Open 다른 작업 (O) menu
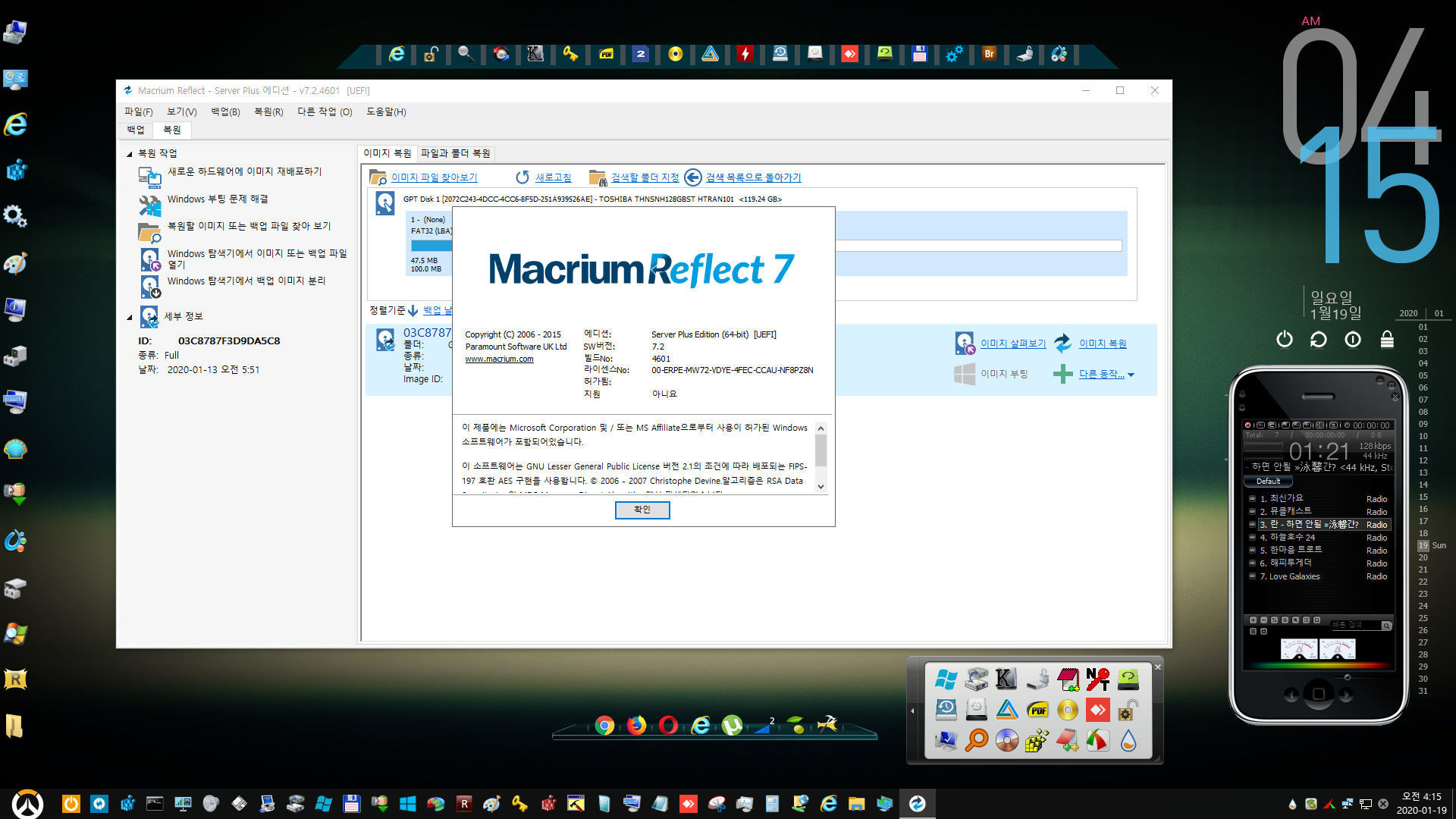The image size is (1456, 819). pos(325,111)
